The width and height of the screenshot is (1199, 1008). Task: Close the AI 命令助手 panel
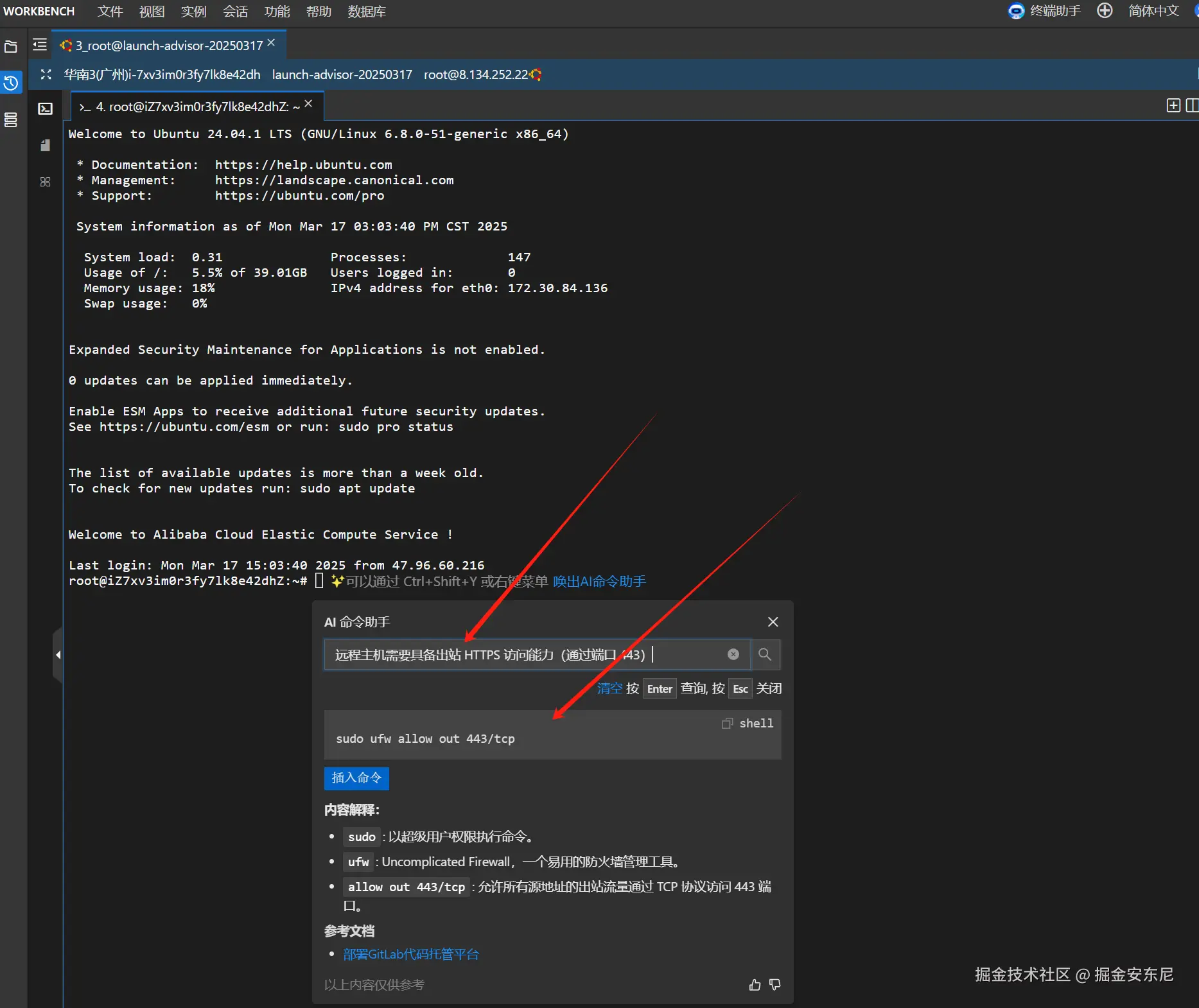tap(773, 621)
